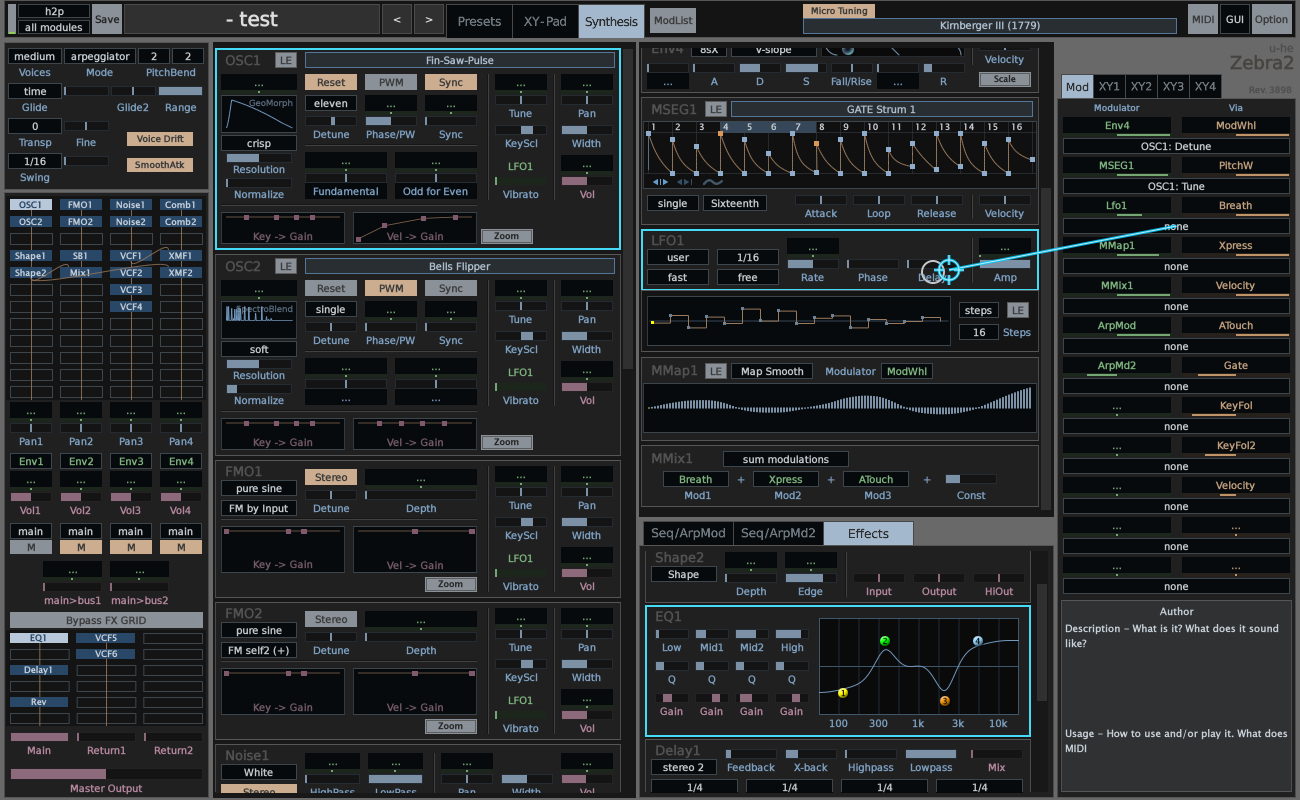This screenshot has width=1300, height=800.
Task: Open the Seq/ArpMod tab
Action: point(689,533)
